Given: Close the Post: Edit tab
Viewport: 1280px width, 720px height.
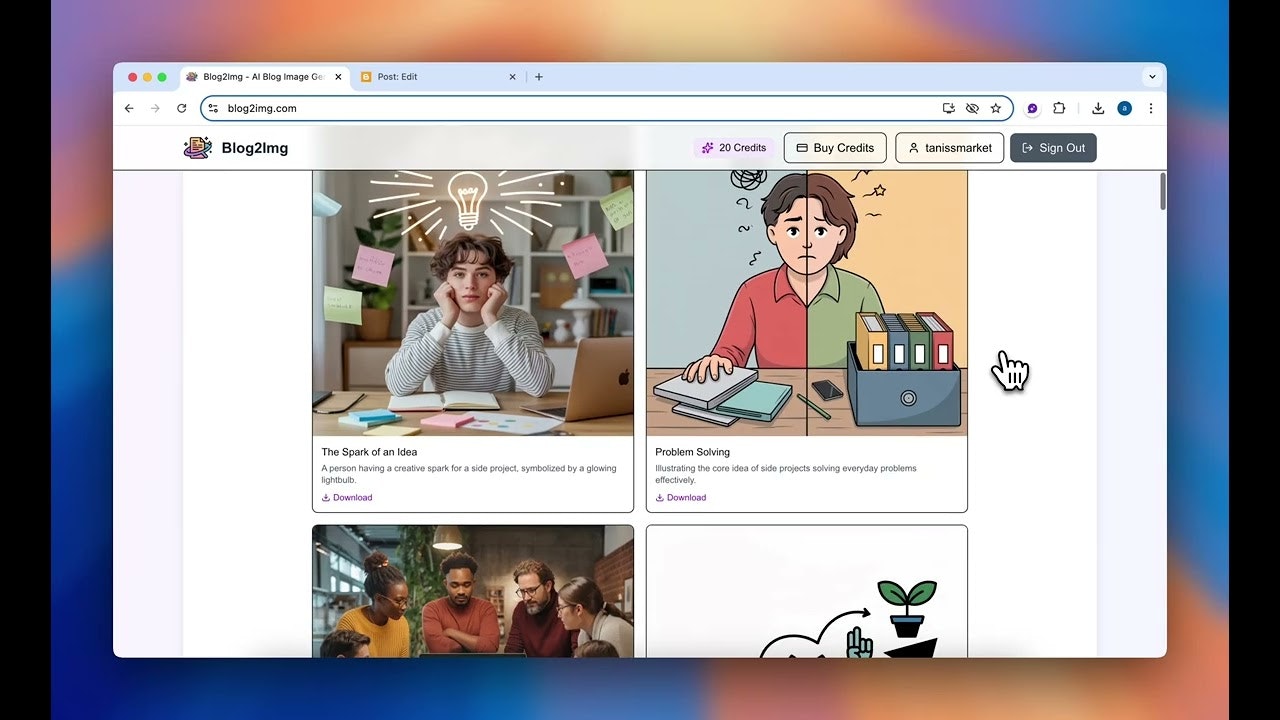Looking at the screenshot, I should [x=513, y=77].
